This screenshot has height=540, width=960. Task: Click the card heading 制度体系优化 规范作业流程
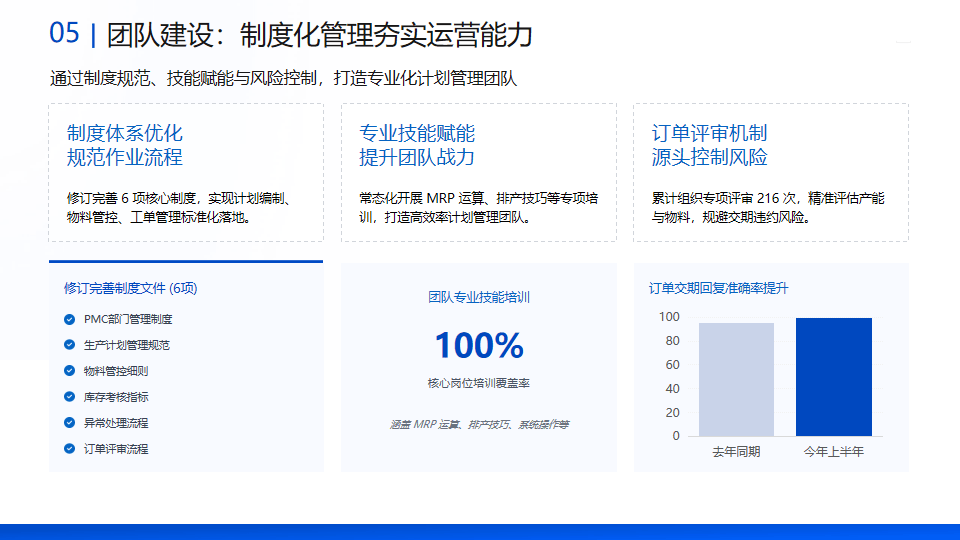coord(125,145)
